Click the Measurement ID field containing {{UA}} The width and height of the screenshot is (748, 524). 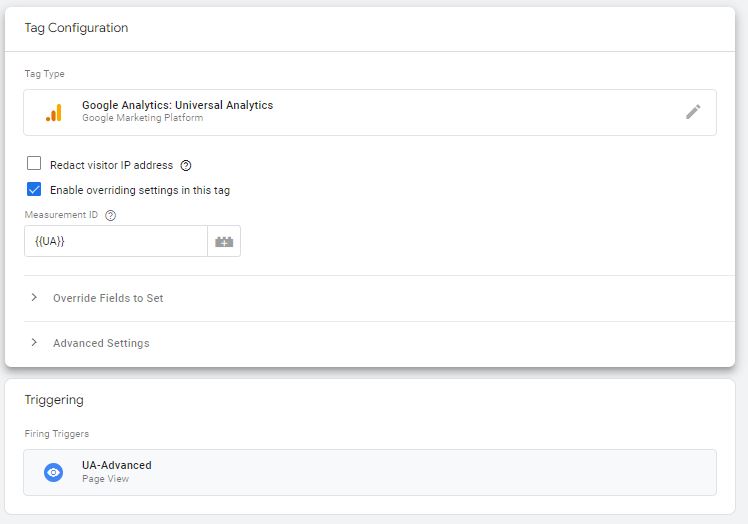pyautogui.click(x=116, y=241)
